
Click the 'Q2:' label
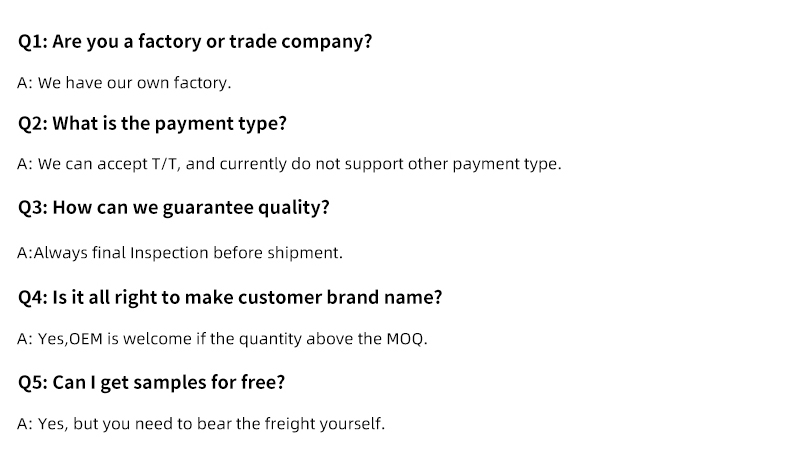pos(33,124)
